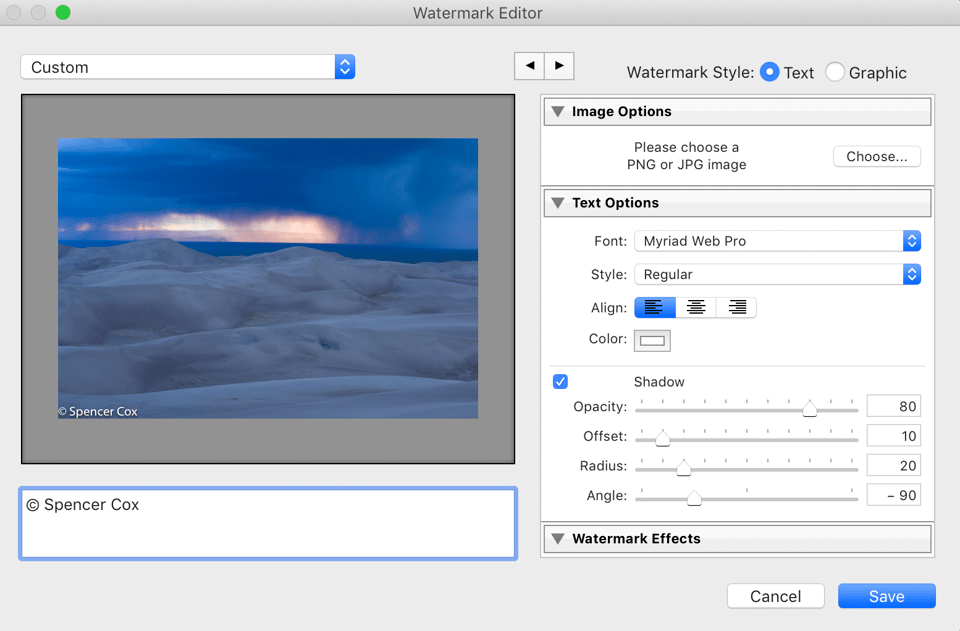The image size is (960, 631).
Task: Click the Opacity value field showing 80
Action: [894, 406]
